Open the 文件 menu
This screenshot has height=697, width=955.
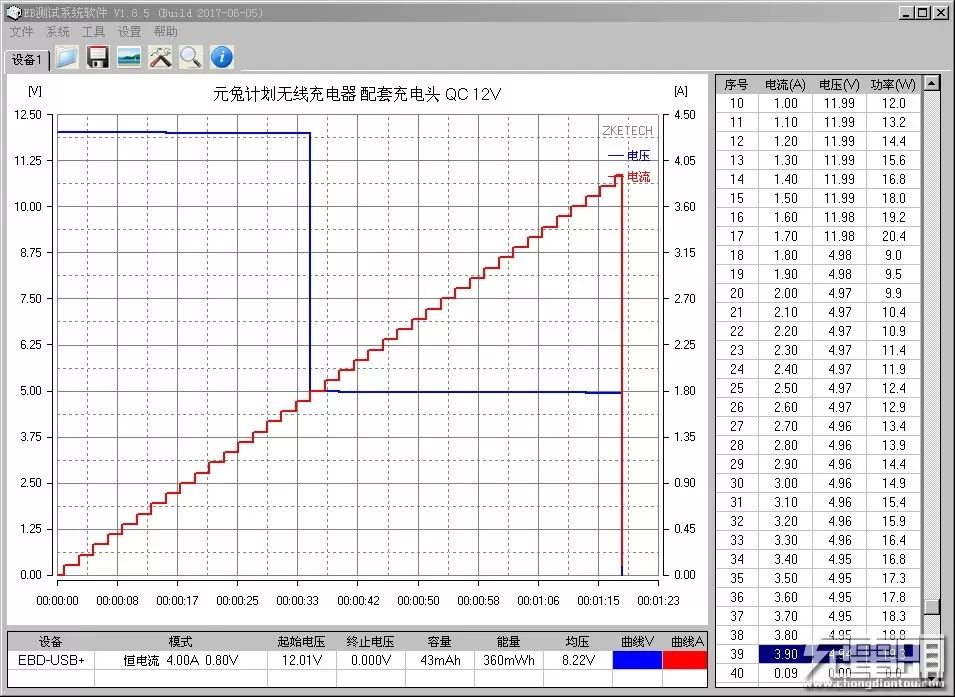coord(22,32)
